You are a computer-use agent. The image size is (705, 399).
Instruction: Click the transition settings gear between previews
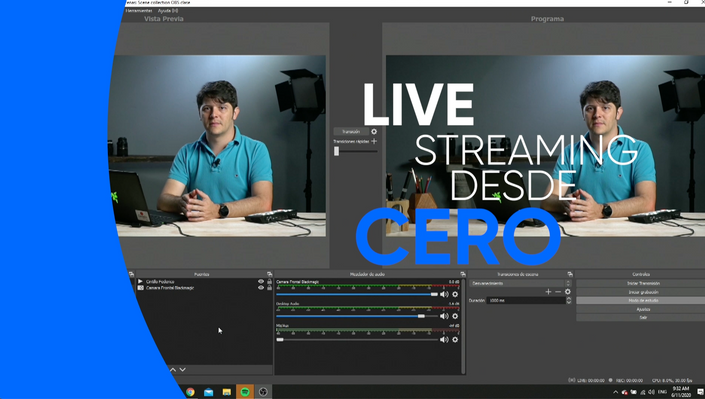click(x=374, y=132)
